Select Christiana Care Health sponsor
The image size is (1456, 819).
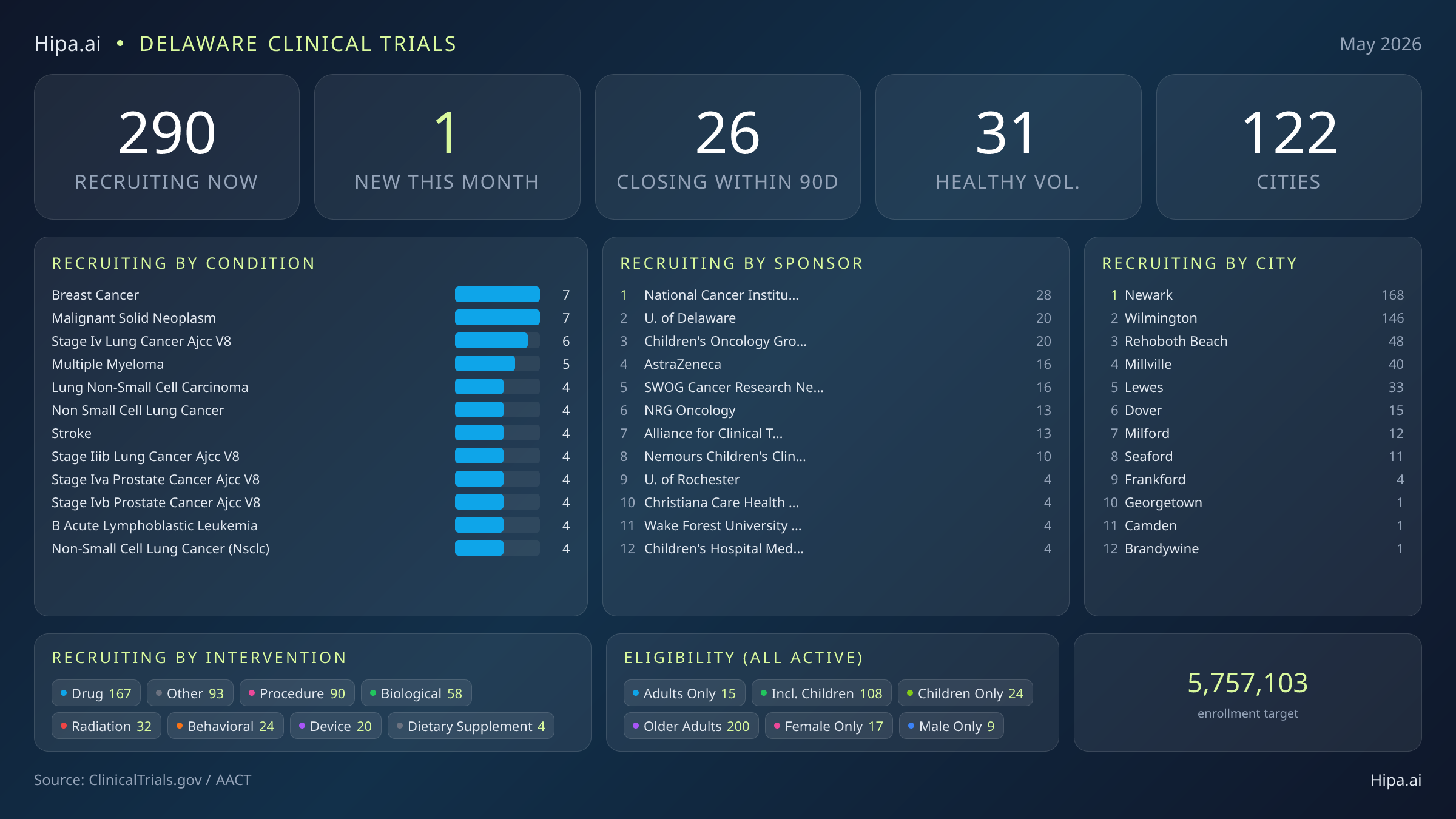(835, 502)
